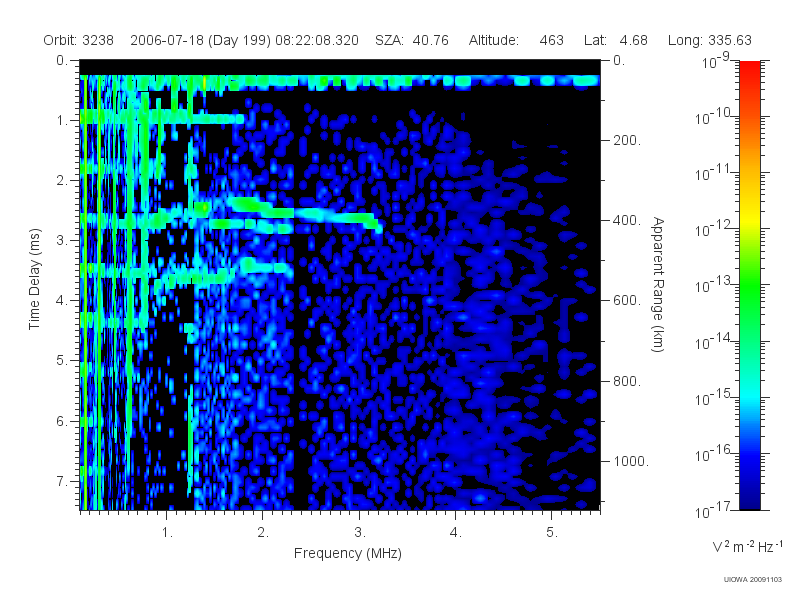Click the Lat: 4.68 header value
Viewport: 800px width, 600px height.
(x=616, y=40)
